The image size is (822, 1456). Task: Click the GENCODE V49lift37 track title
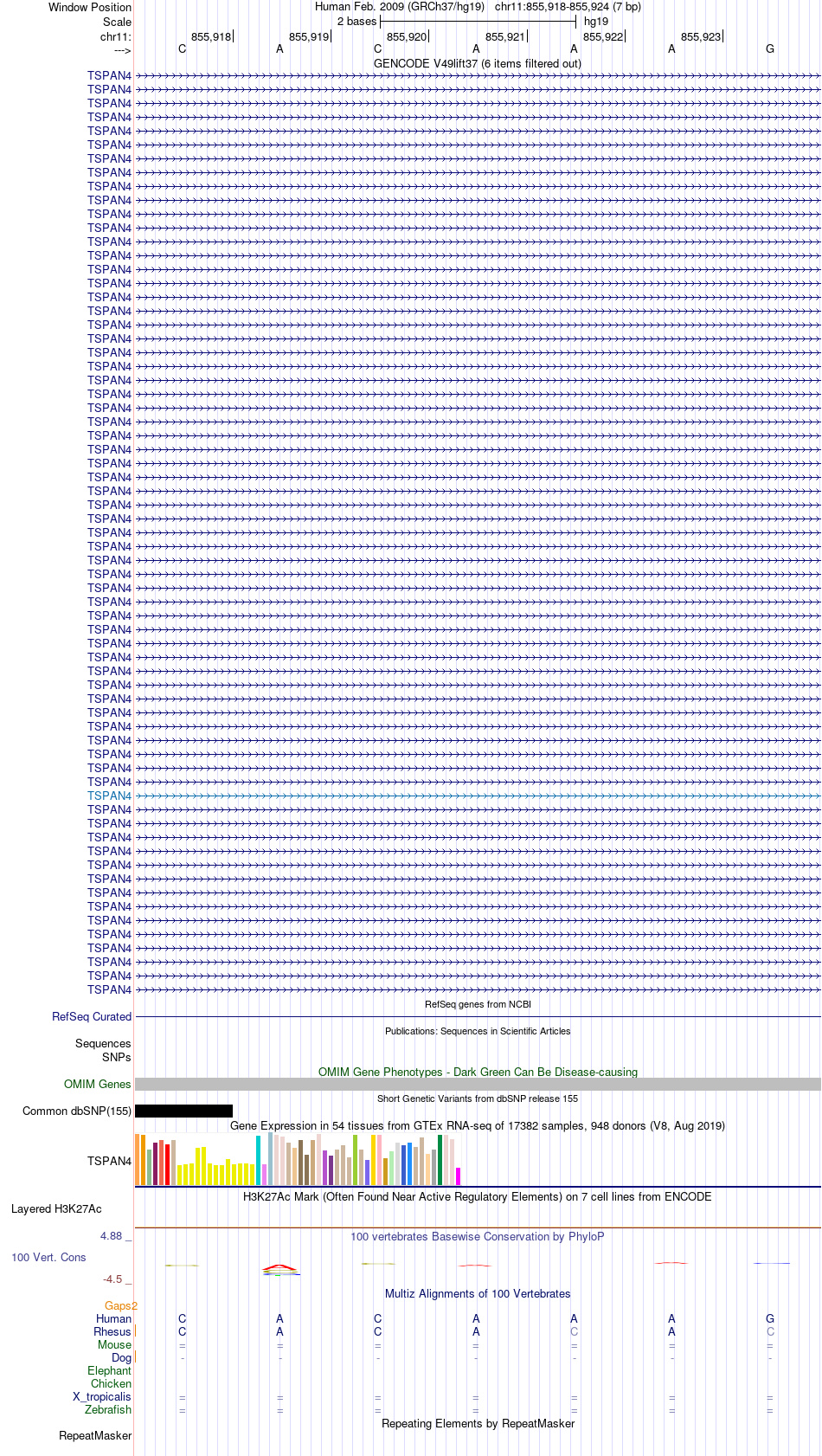478,63
